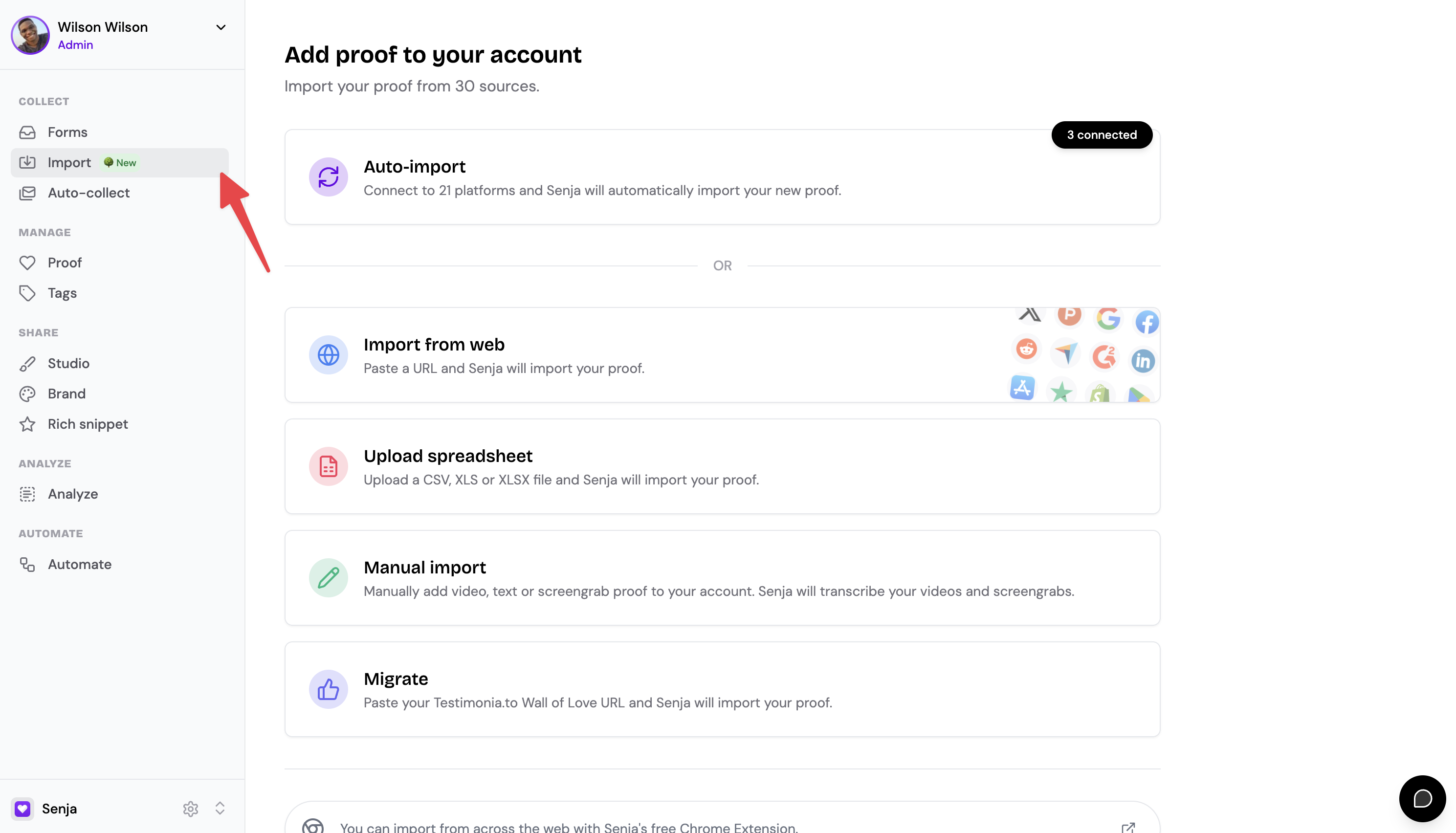1456x833 pixels.
Task: Click the Wilson Wilson profile avatar
Action: click(30, 35)
